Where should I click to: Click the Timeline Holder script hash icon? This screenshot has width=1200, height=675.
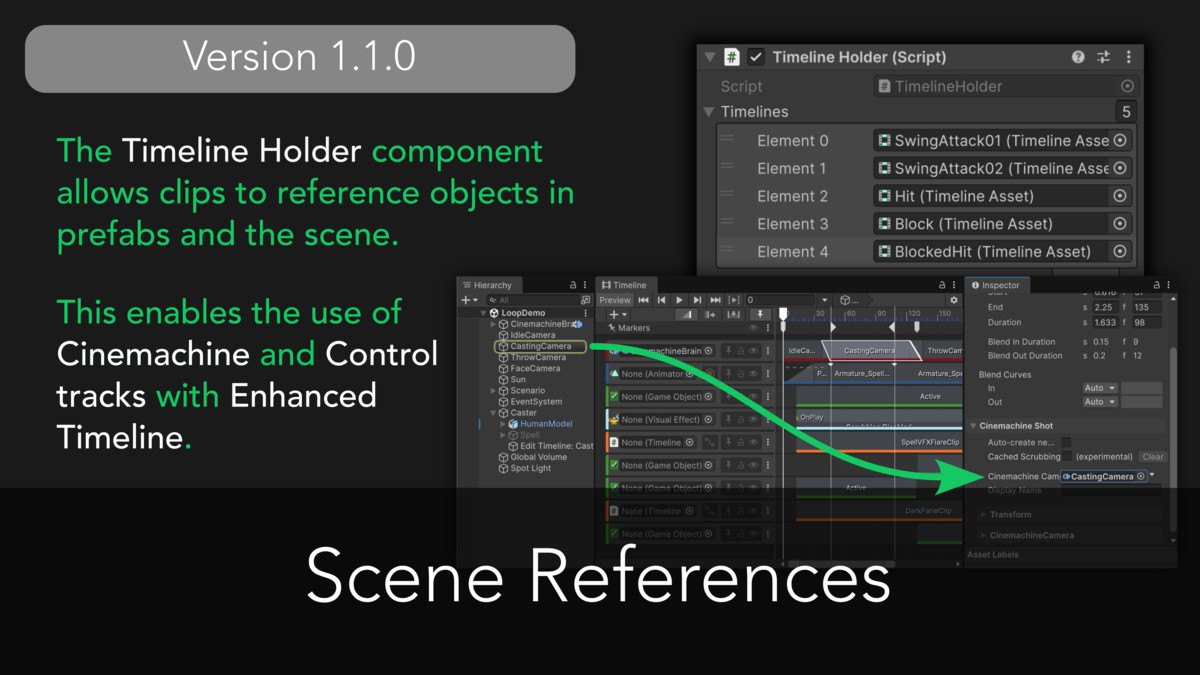point(732,57)
